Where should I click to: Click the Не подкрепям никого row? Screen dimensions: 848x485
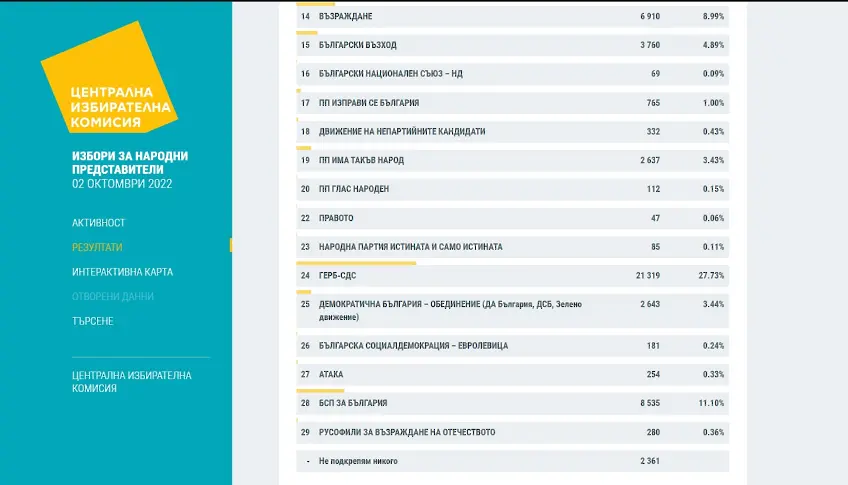[x=512, y=461]
